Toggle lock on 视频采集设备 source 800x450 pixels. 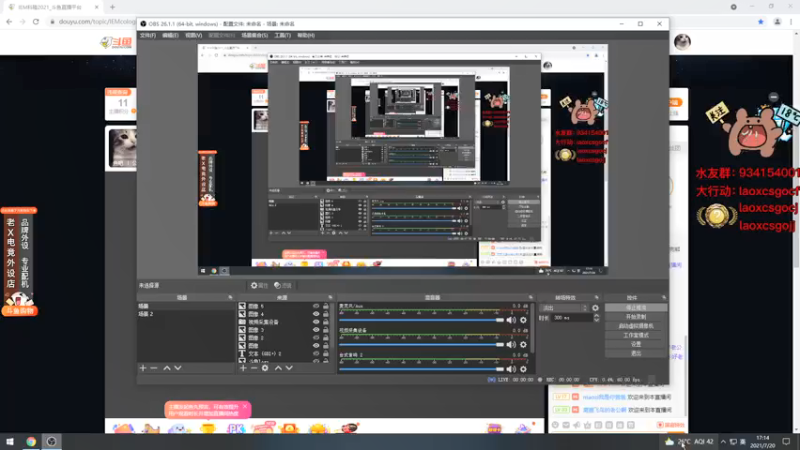coord(326,322)
